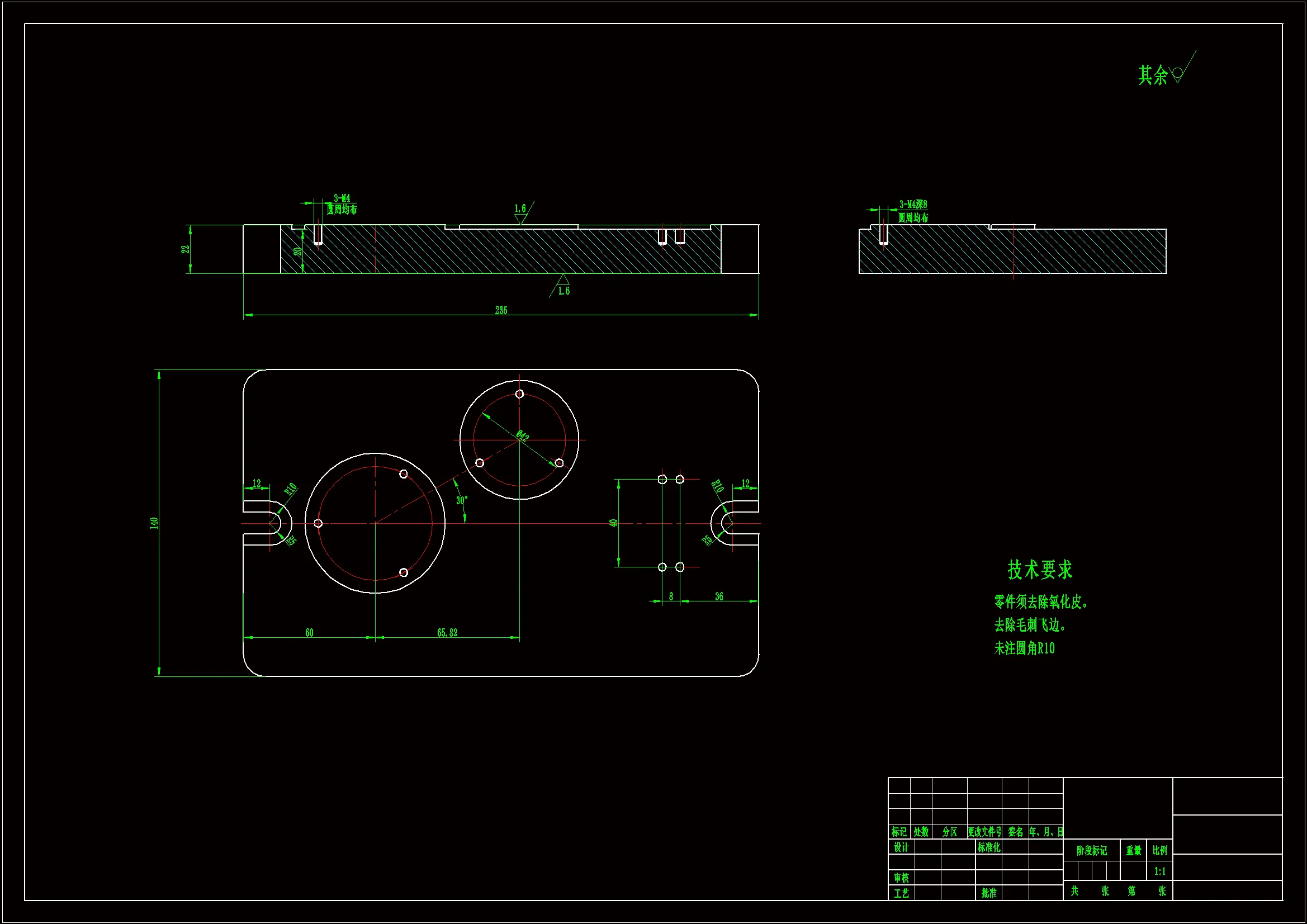
Task: Click the 设计 cell in the title block
Action: (x=901, y=847)
